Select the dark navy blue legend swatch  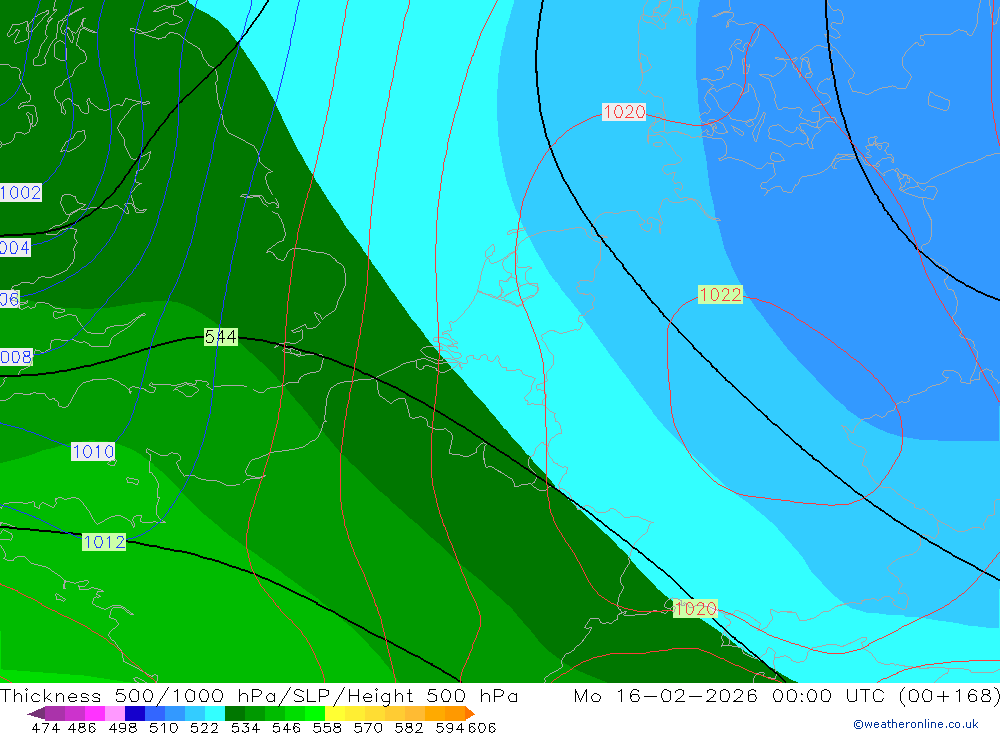click(135, 713)
